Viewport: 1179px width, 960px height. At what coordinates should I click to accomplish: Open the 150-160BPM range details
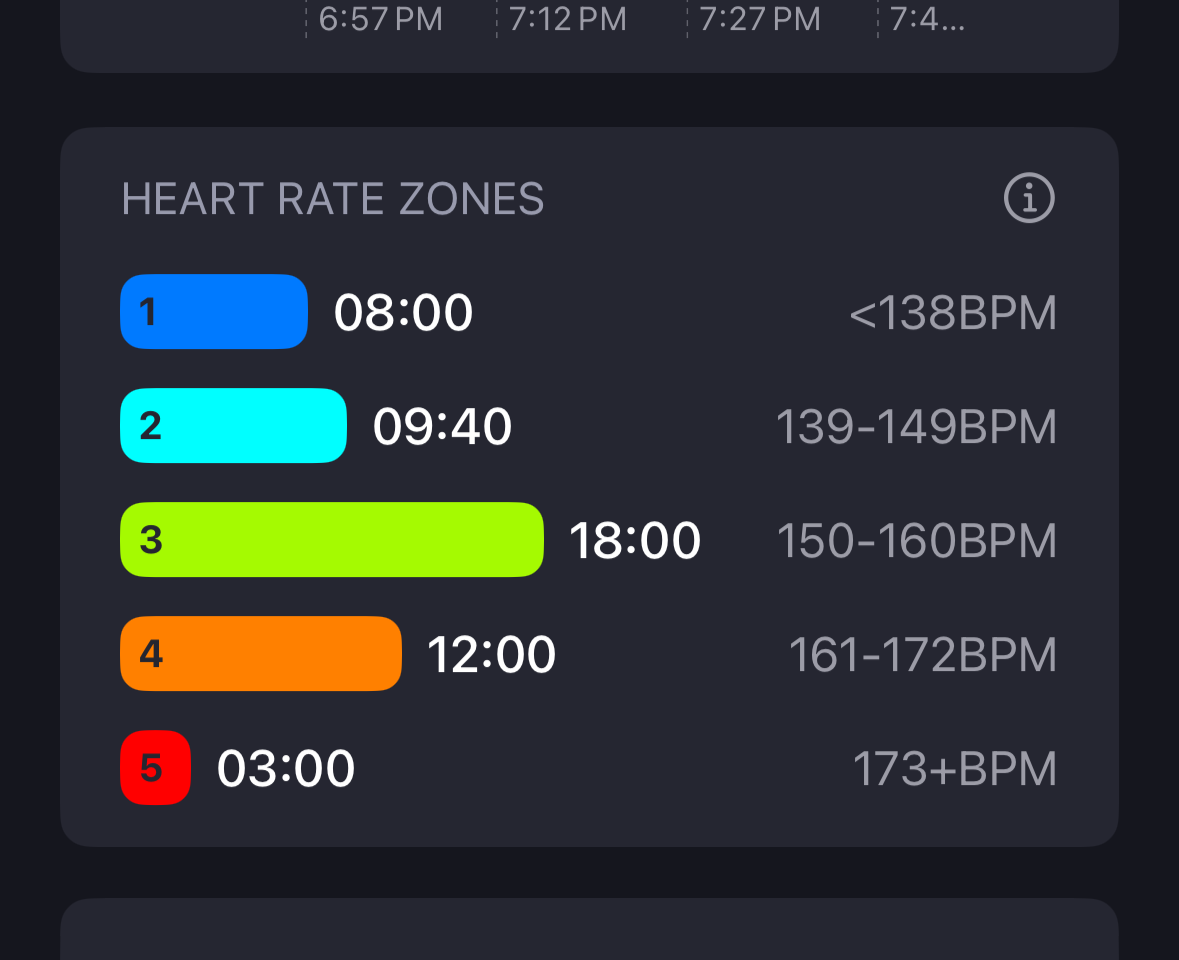(916, 539)
